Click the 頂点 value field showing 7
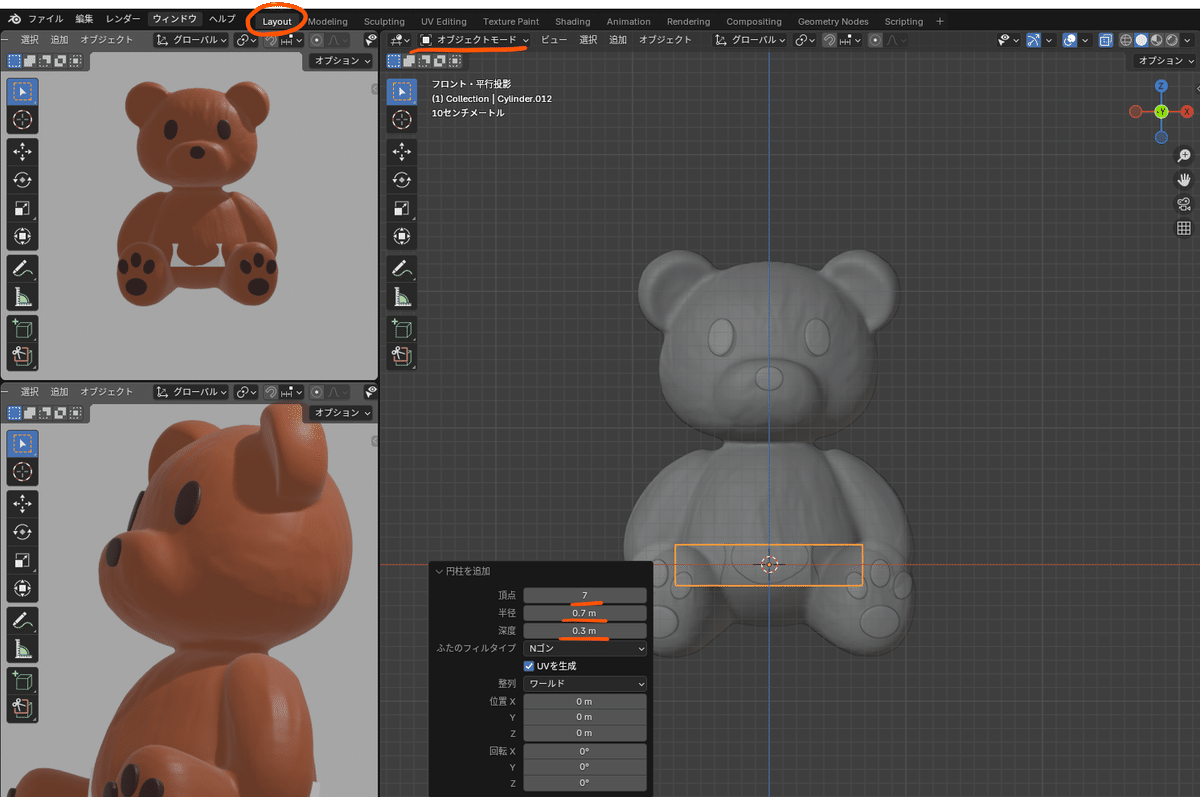1200x797 pixels. pyautogui.click(x=585, y=595)
